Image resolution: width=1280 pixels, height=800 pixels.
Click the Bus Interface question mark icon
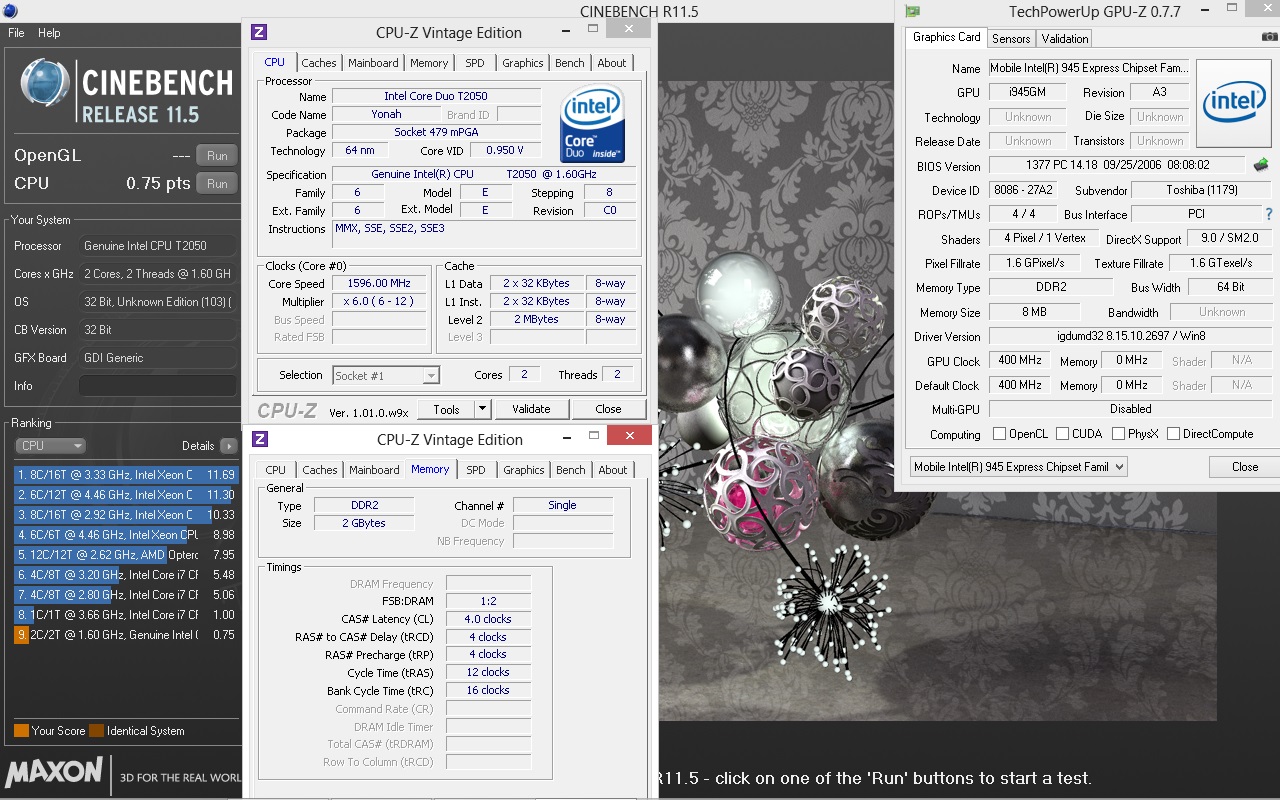(1269, 214)
